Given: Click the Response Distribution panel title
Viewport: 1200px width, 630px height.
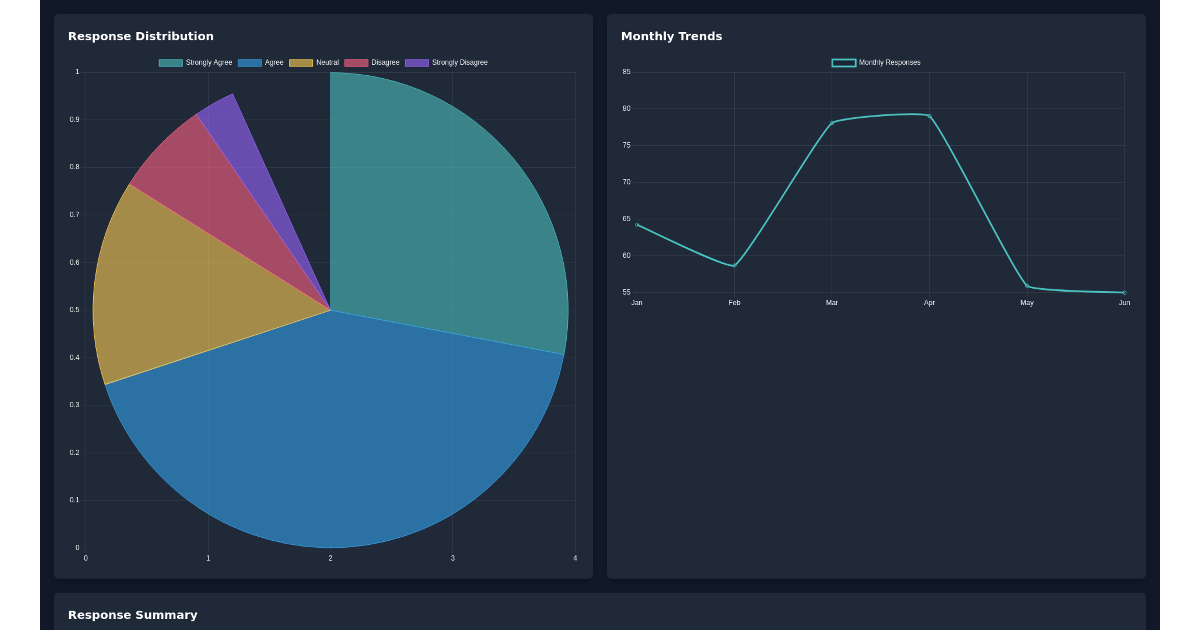Looking at the screenshot, I should click(x=140, y=36).
